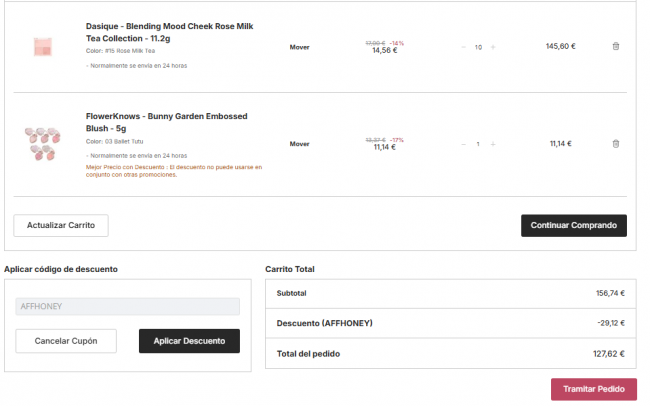This screenshot has height=406, width=650.
Task: Open the FlowerKnows blush thumbnail image
Action: tap(42, 144)
